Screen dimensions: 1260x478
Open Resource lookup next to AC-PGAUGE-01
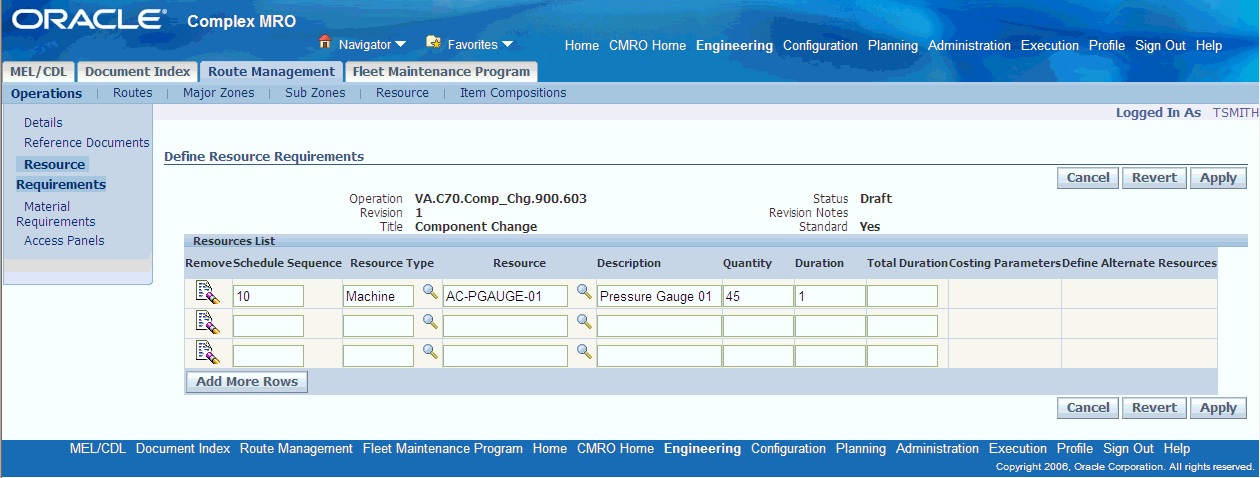click(584, 292)
